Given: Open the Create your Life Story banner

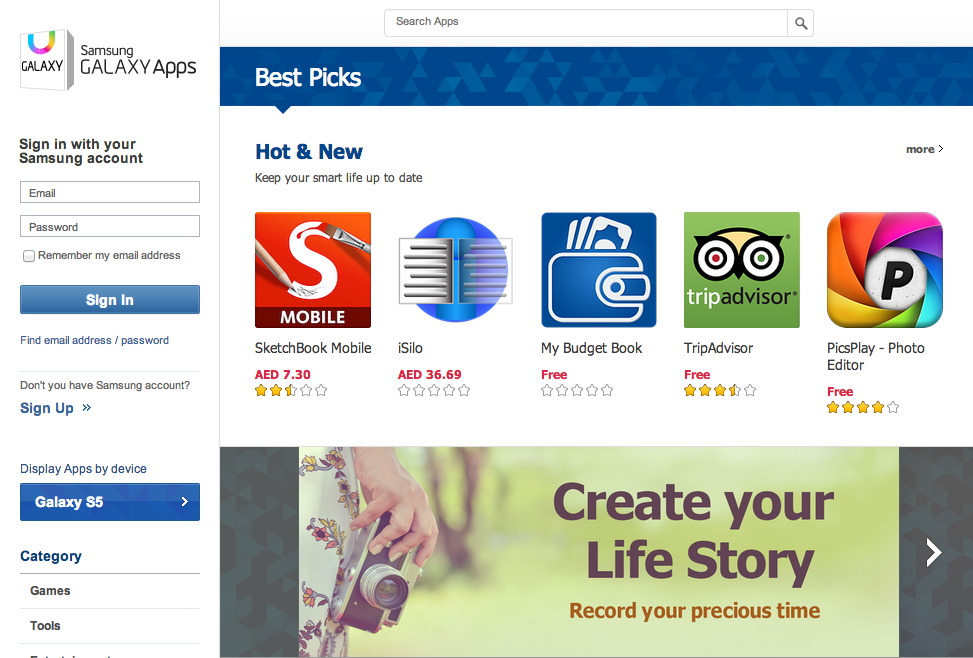Looking at the screenshot, I should click(598, 552).
